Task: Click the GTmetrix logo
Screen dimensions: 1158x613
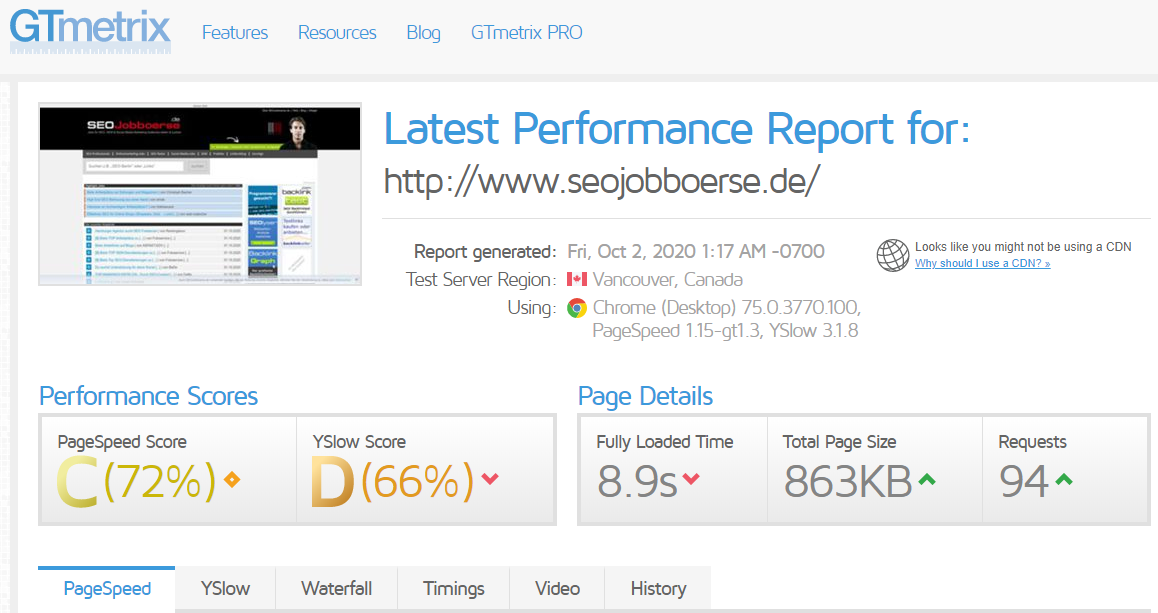Action: click(90, 31)
